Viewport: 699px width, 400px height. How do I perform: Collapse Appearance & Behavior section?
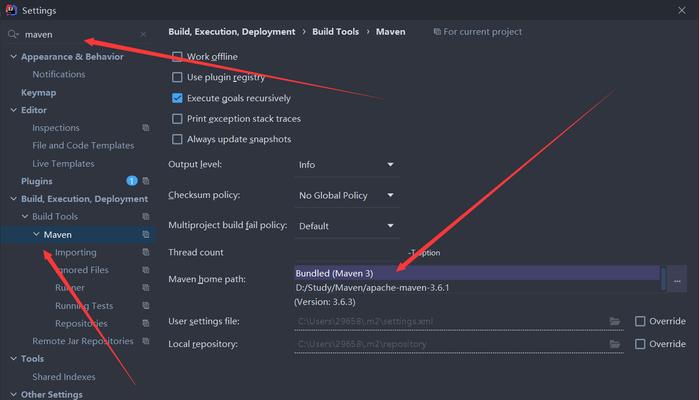(13, 57)
